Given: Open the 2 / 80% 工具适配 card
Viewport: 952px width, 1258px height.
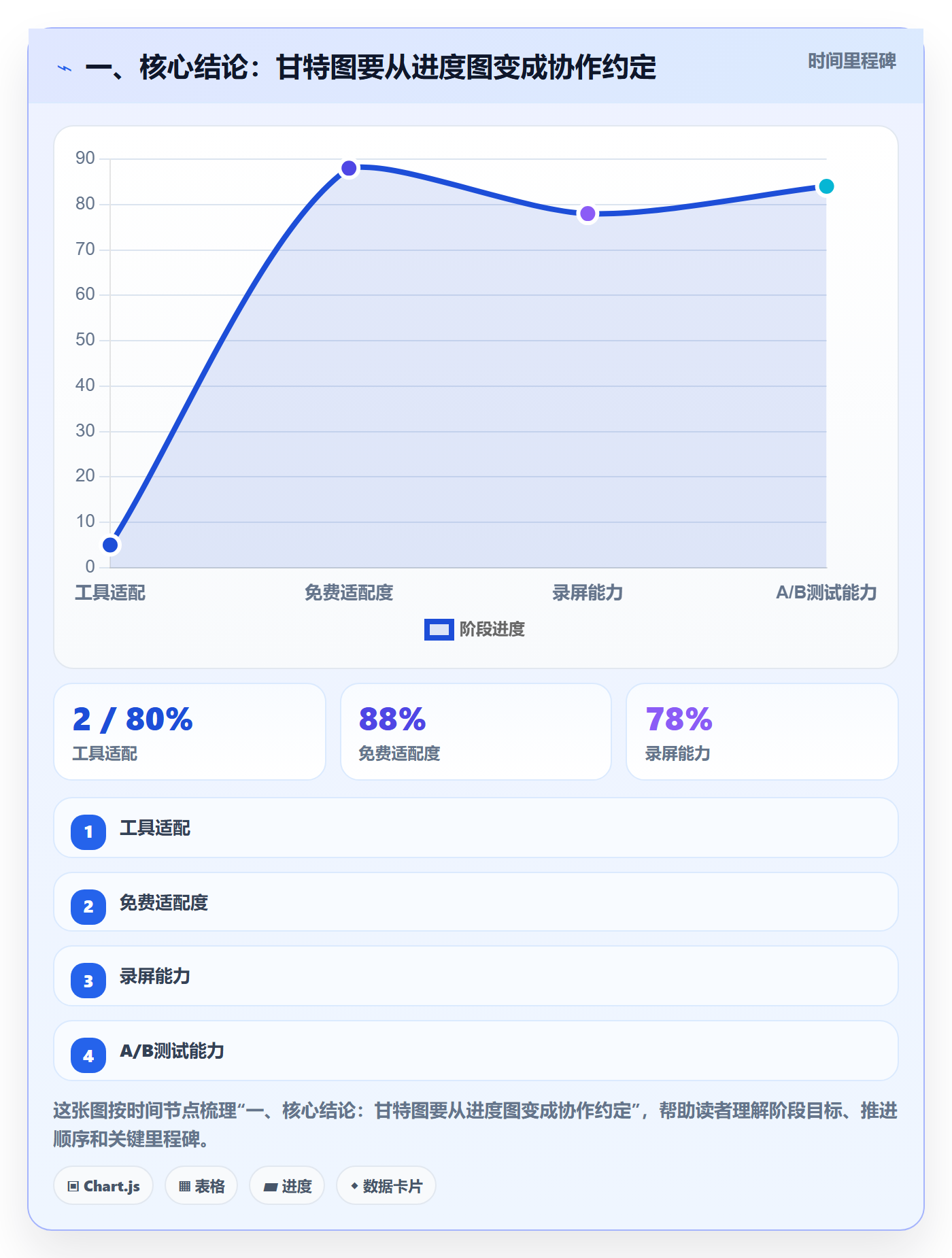Looking at the screenshot, I should coord(190,732).
